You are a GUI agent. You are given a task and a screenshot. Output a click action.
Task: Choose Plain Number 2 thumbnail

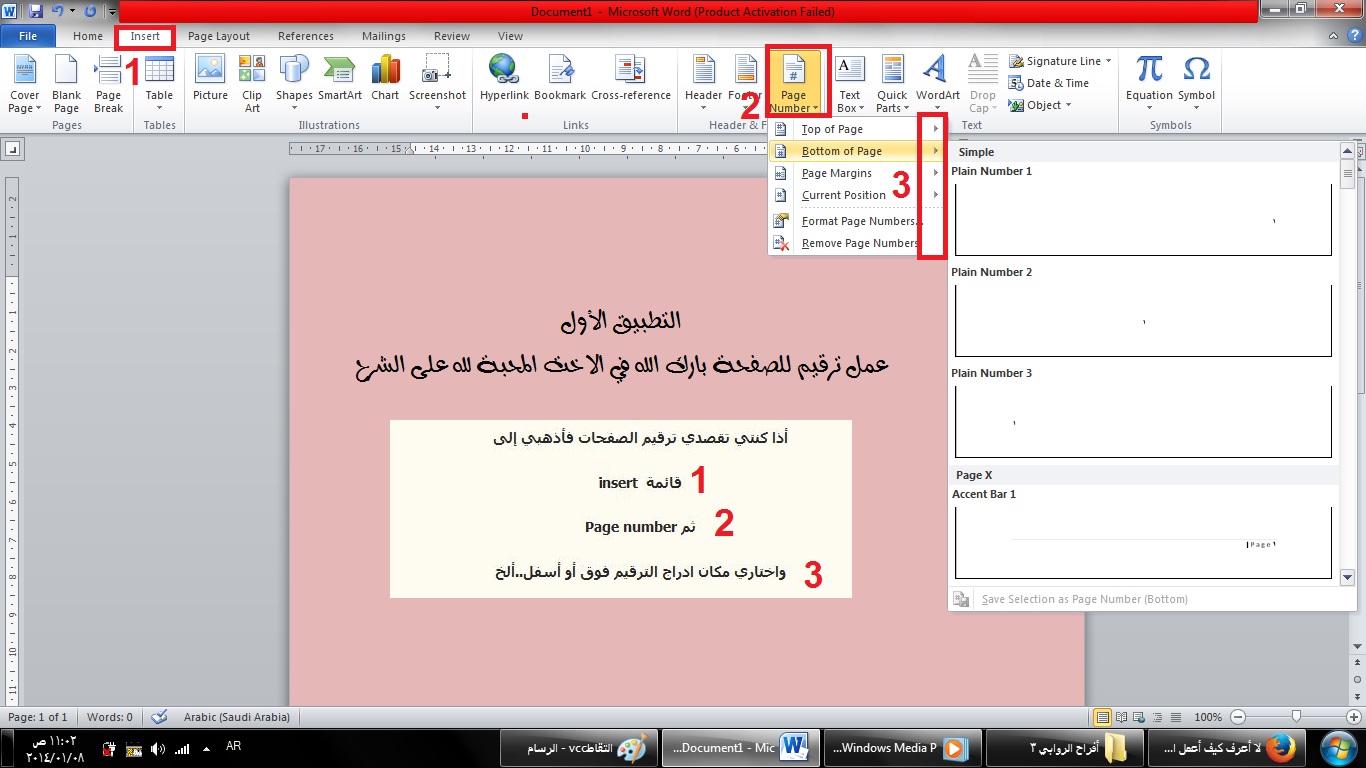[x=1143, y=320]
